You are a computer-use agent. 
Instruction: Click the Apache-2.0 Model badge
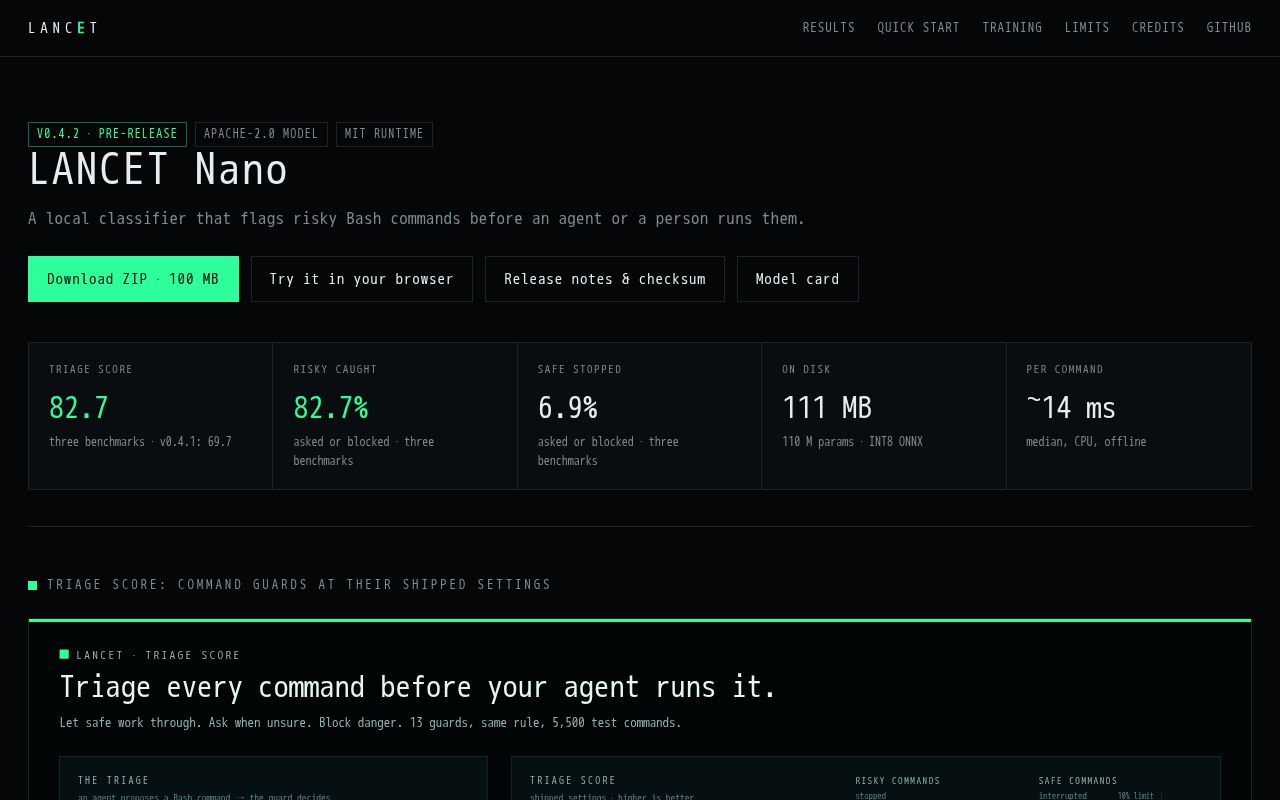point(261,134)
